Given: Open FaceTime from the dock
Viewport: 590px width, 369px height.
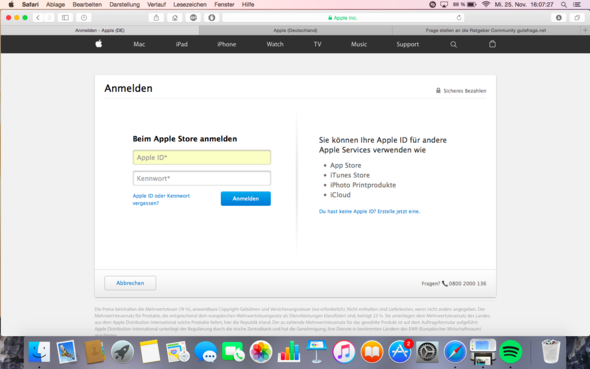Looking at the screenshot, I should point(233,352).
